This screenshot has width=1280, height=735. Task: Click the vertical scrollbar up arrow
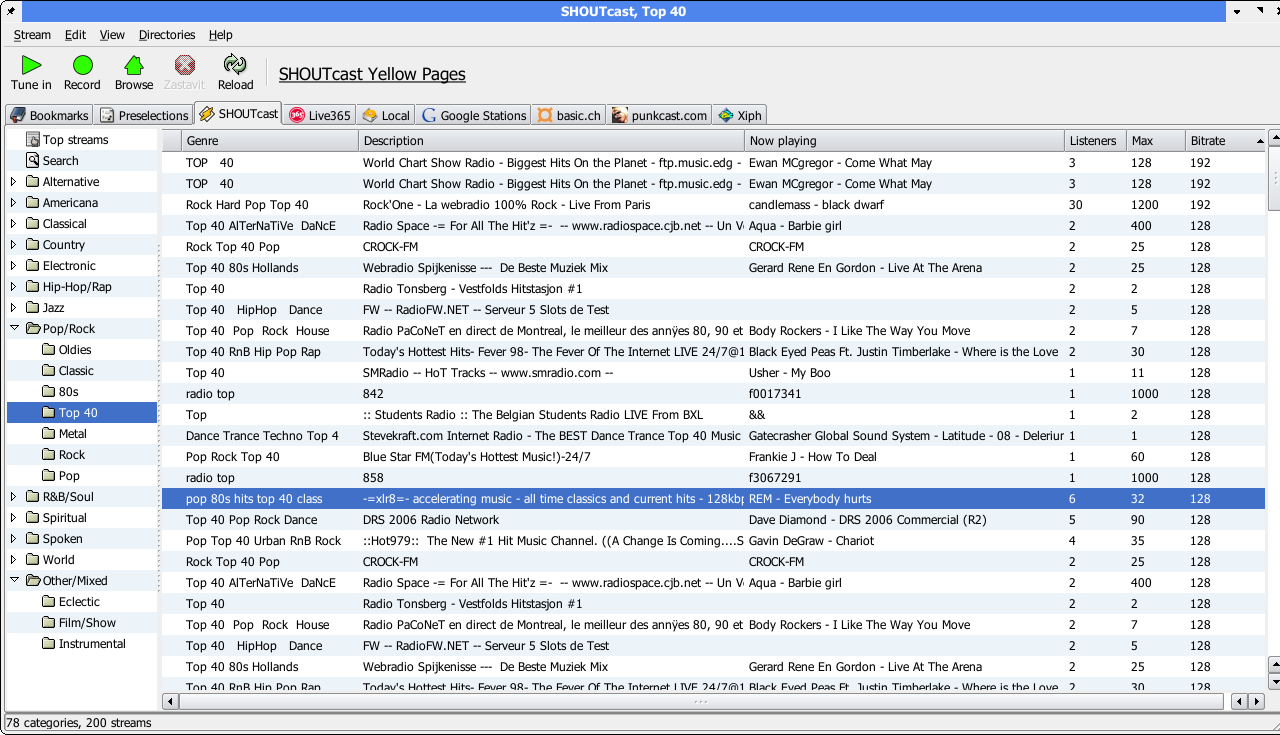[1274, 139]
